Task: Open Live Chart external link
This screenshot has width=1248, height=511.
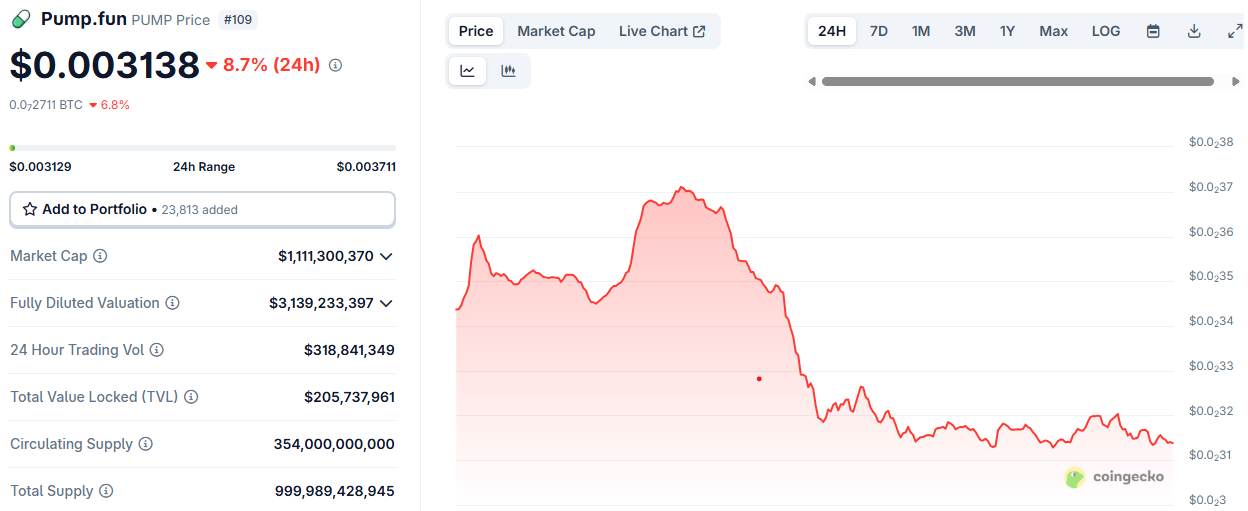Action: pyautogui.click(x=662, y=31)
